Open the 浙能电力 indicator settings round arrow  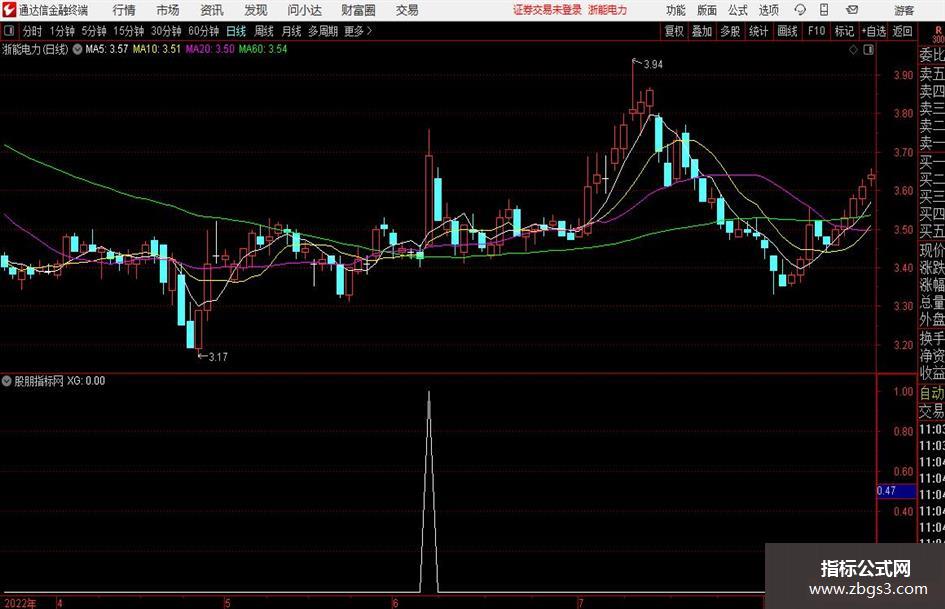(77, 49)
